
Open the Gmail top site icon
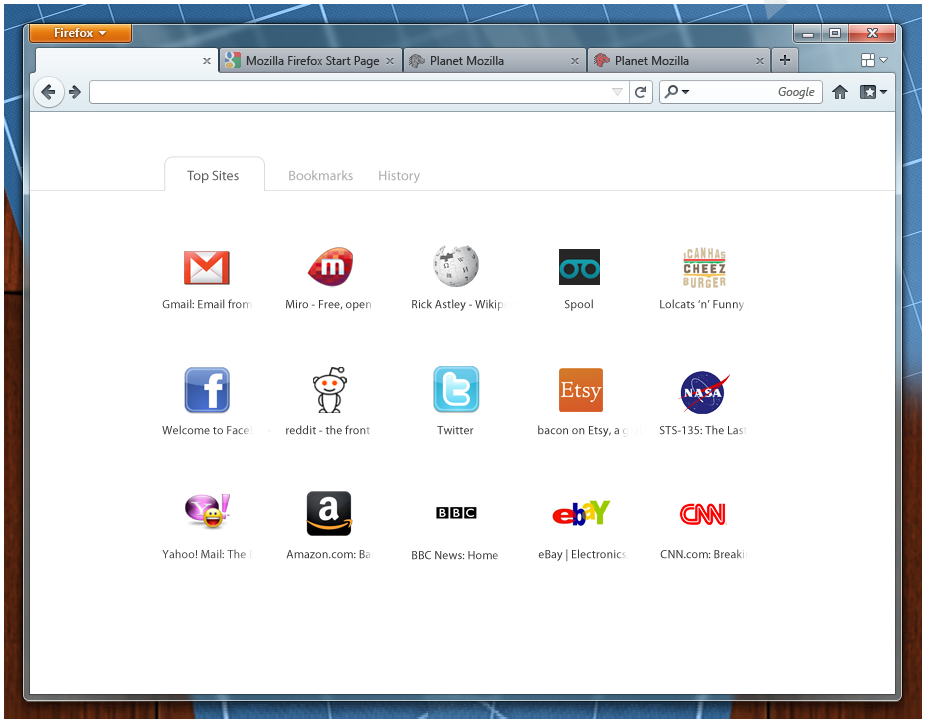pyautogui.click(x=207, y=267)
